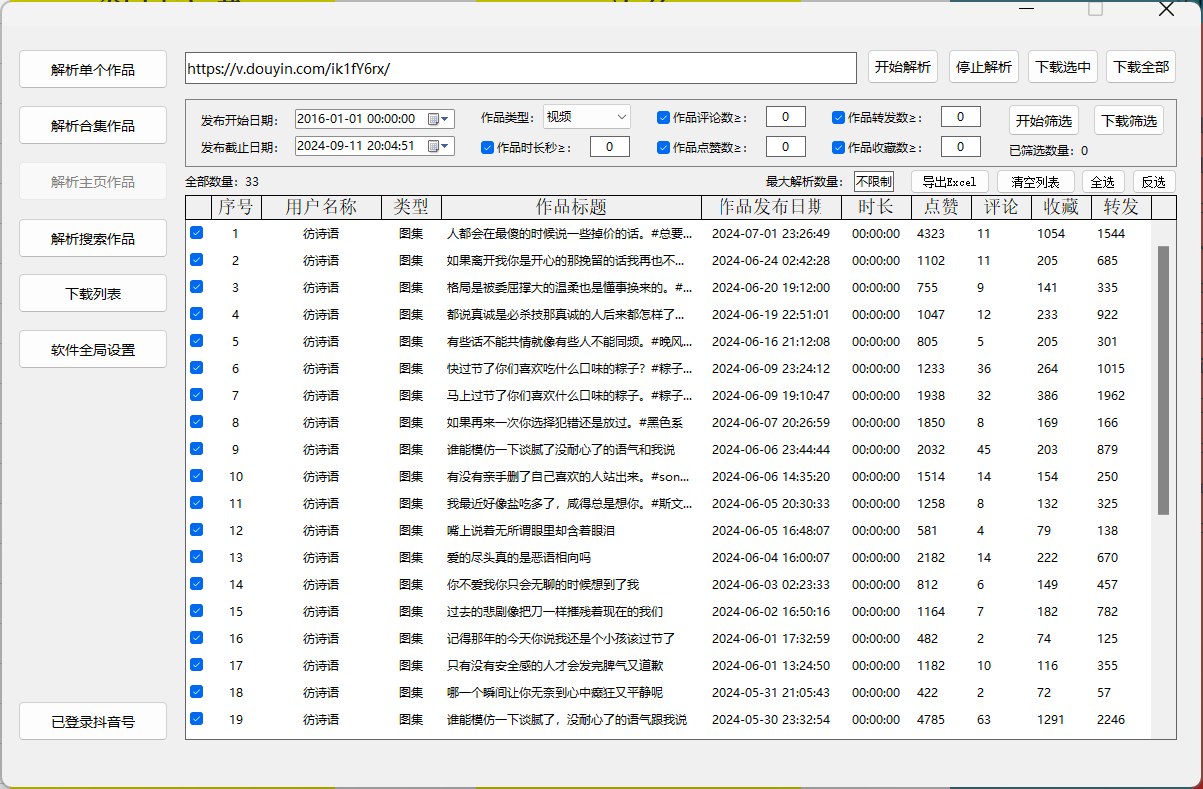The image size is (1203, 789).
Task: Select 解析搜索作品 in sidebar
Action: 93,239
